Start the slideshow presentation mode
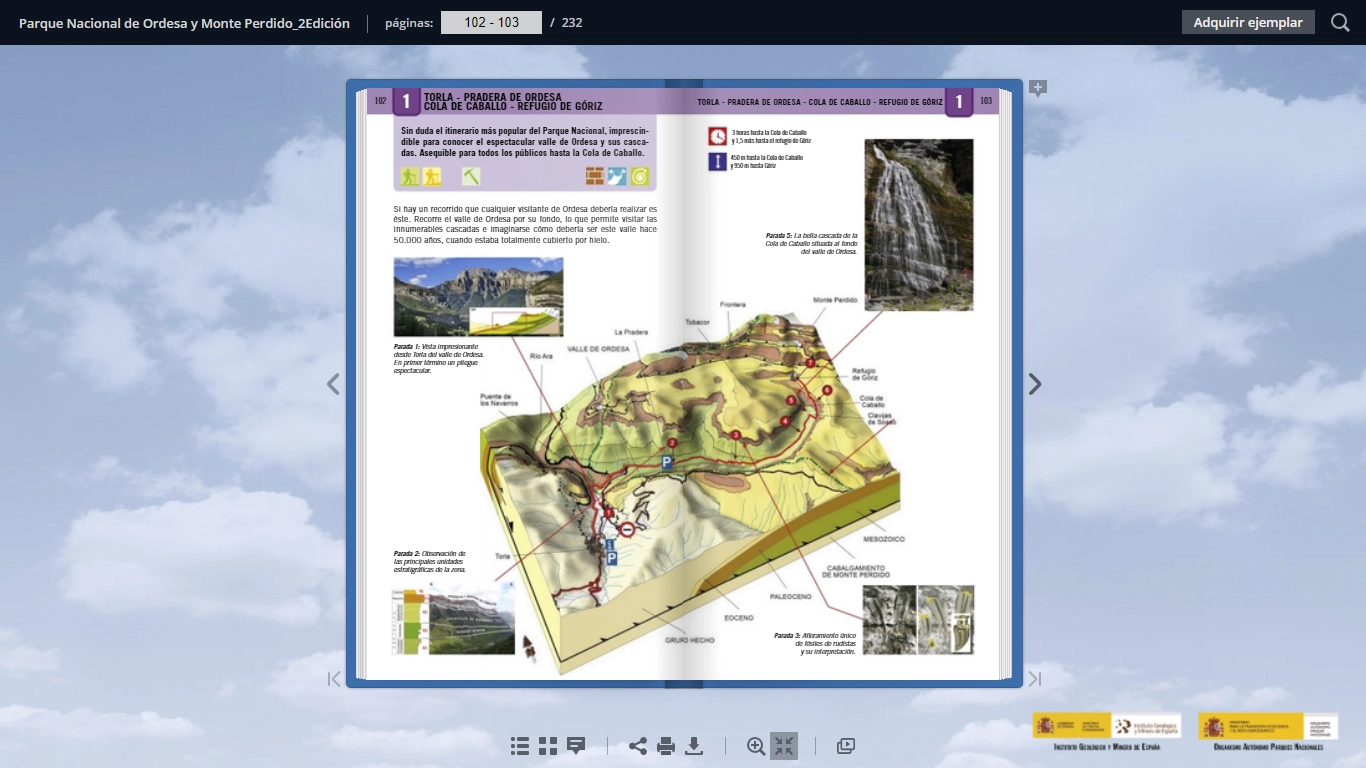Screen dimensions: 1366x768 [x=845, y=745]
